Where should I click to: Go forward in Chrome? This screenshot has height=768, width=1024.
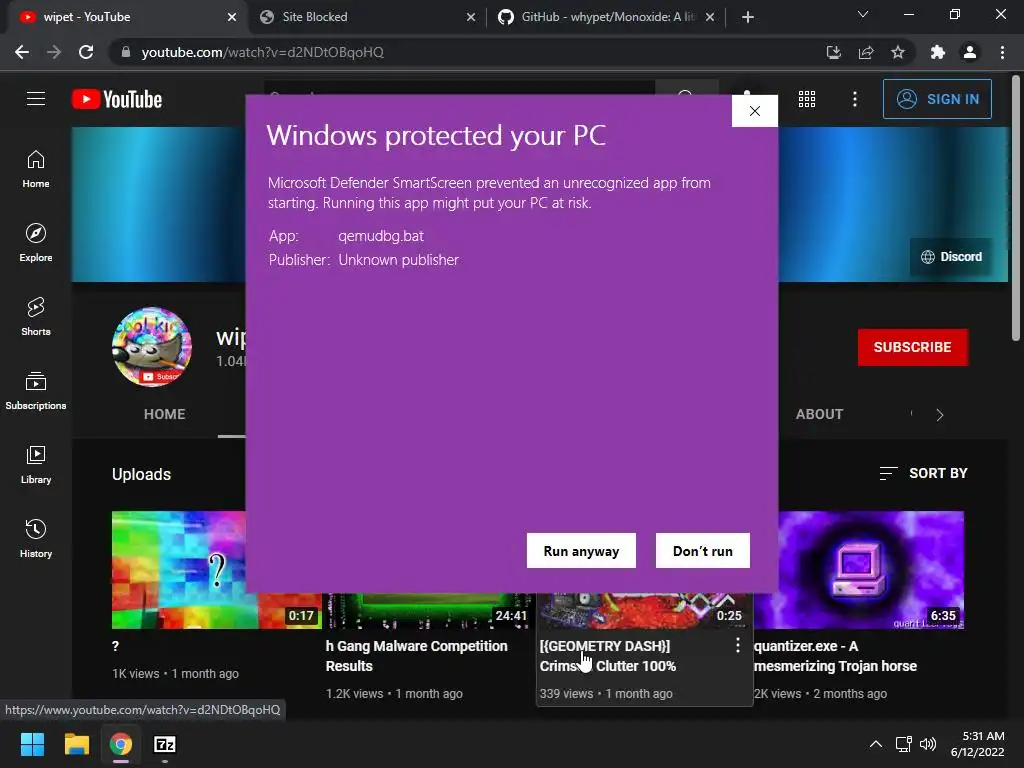point(54,52)
